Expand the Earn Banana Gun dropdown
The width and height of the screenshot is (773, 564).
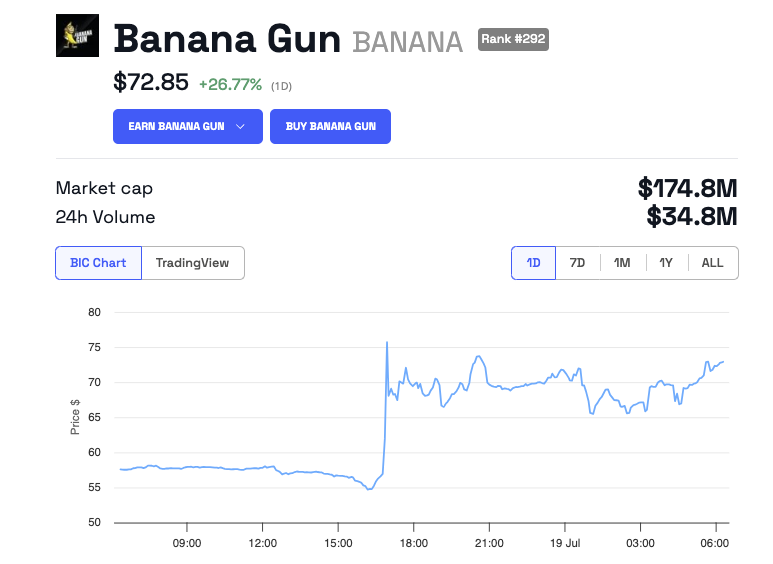point(187,127)
